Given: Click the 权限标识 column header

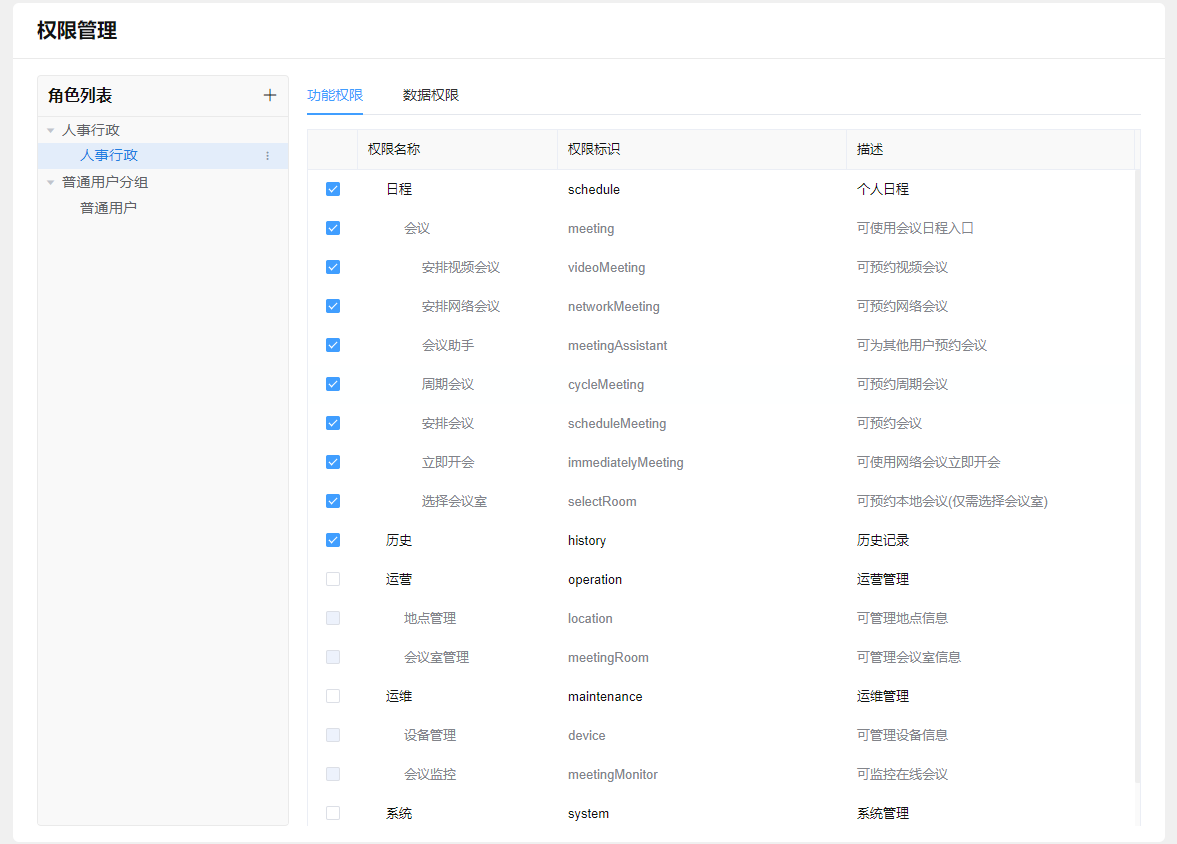Looking at the screenshot, I should (594, 149).
